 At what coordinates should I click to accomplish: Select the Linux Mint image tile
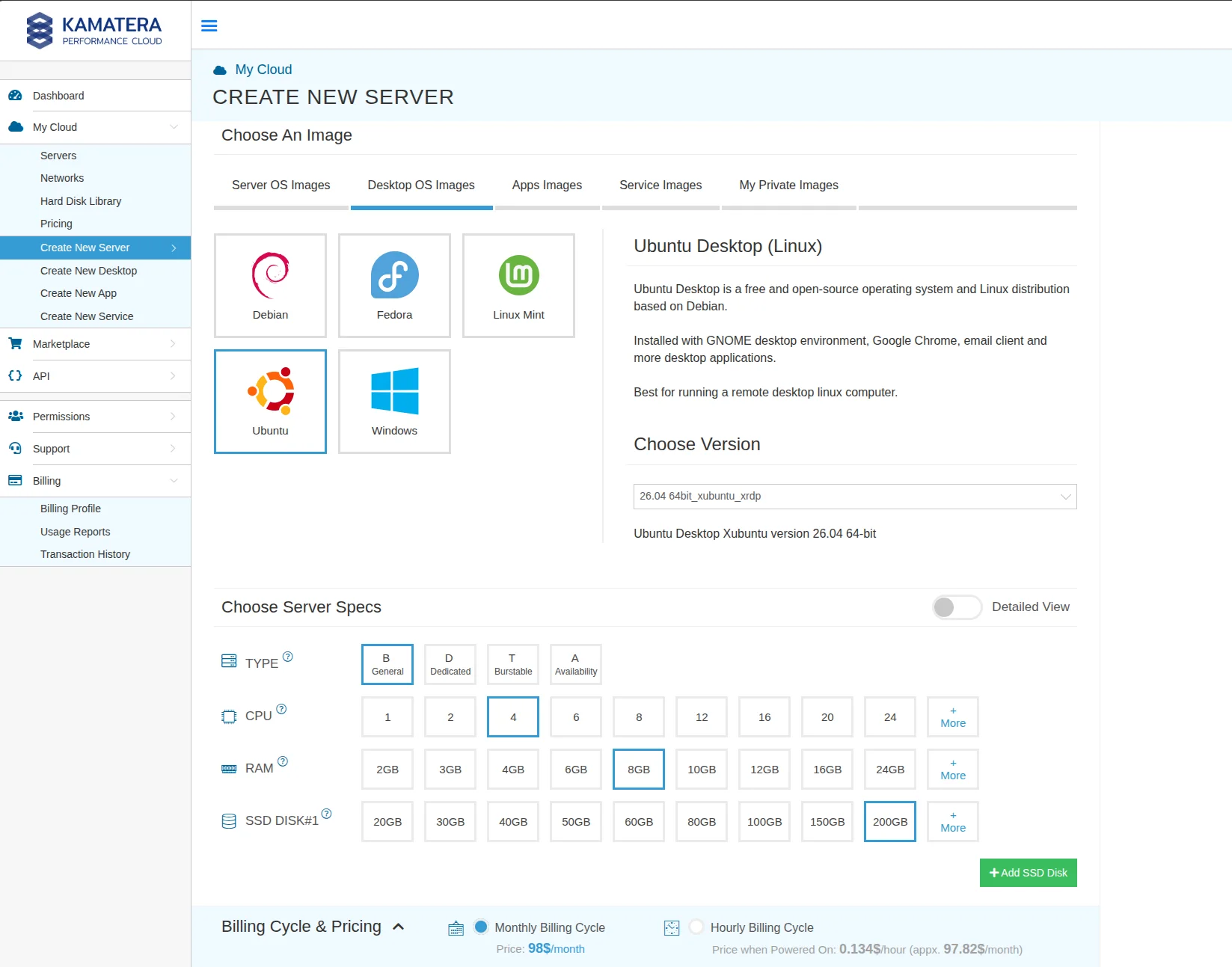518,286
